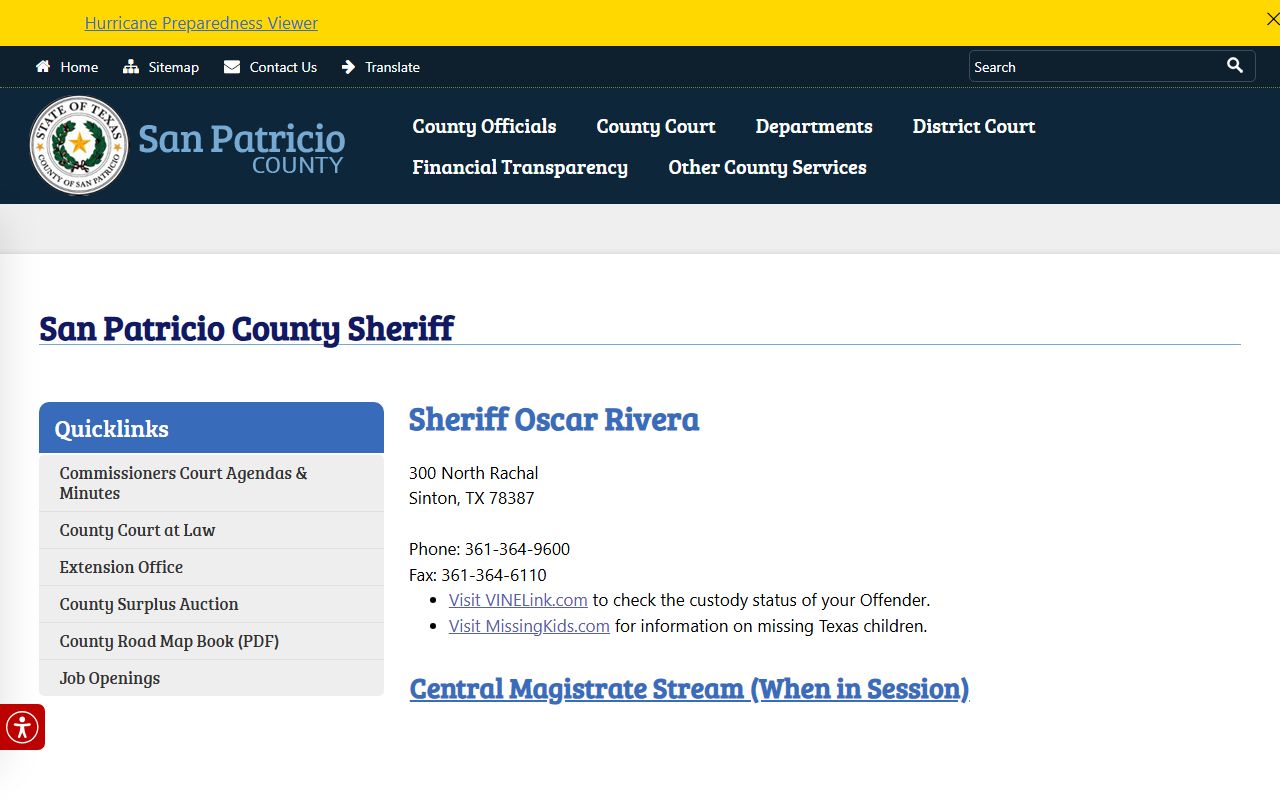The height and width of the screenshot is (800, 1280).
Task: Open the District Court menu
Action: (x=974, y=126)
